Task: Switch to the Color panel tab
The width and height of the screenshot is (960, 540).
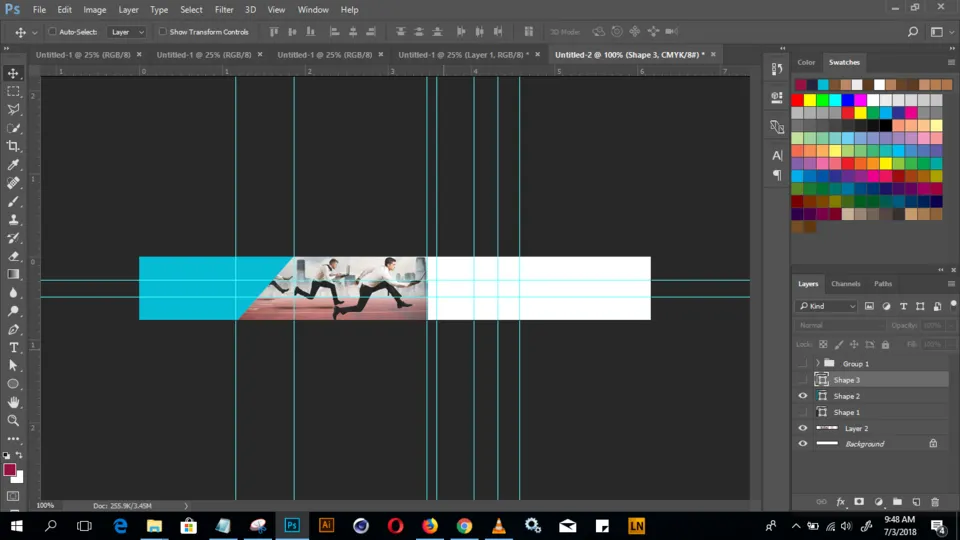Action: 806,62
